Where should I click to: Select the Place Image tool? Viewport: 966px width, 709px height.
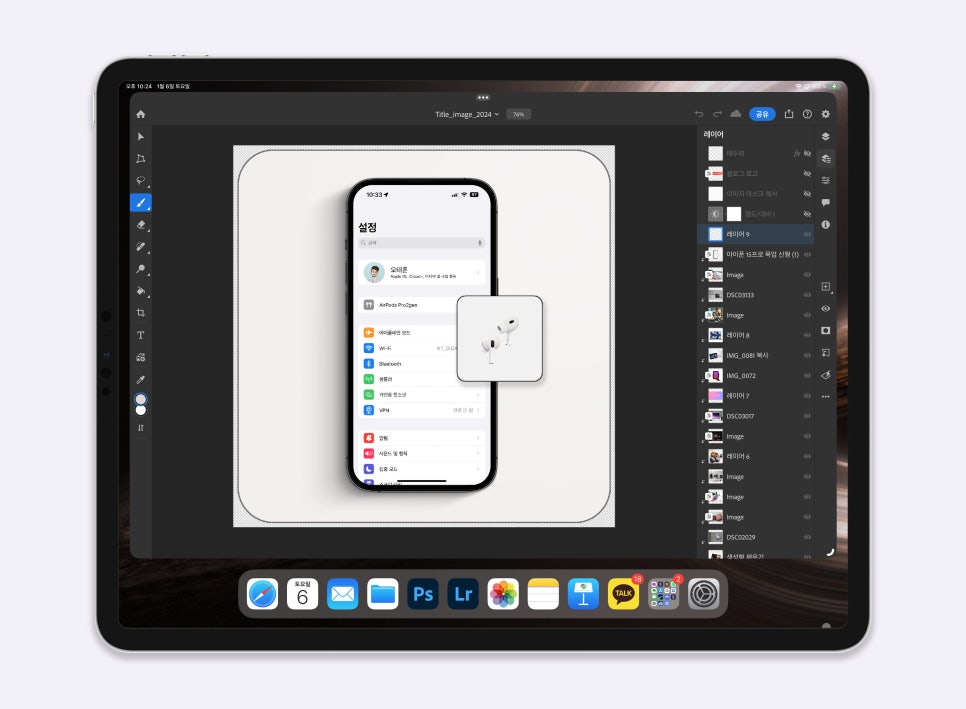(140, 357)
